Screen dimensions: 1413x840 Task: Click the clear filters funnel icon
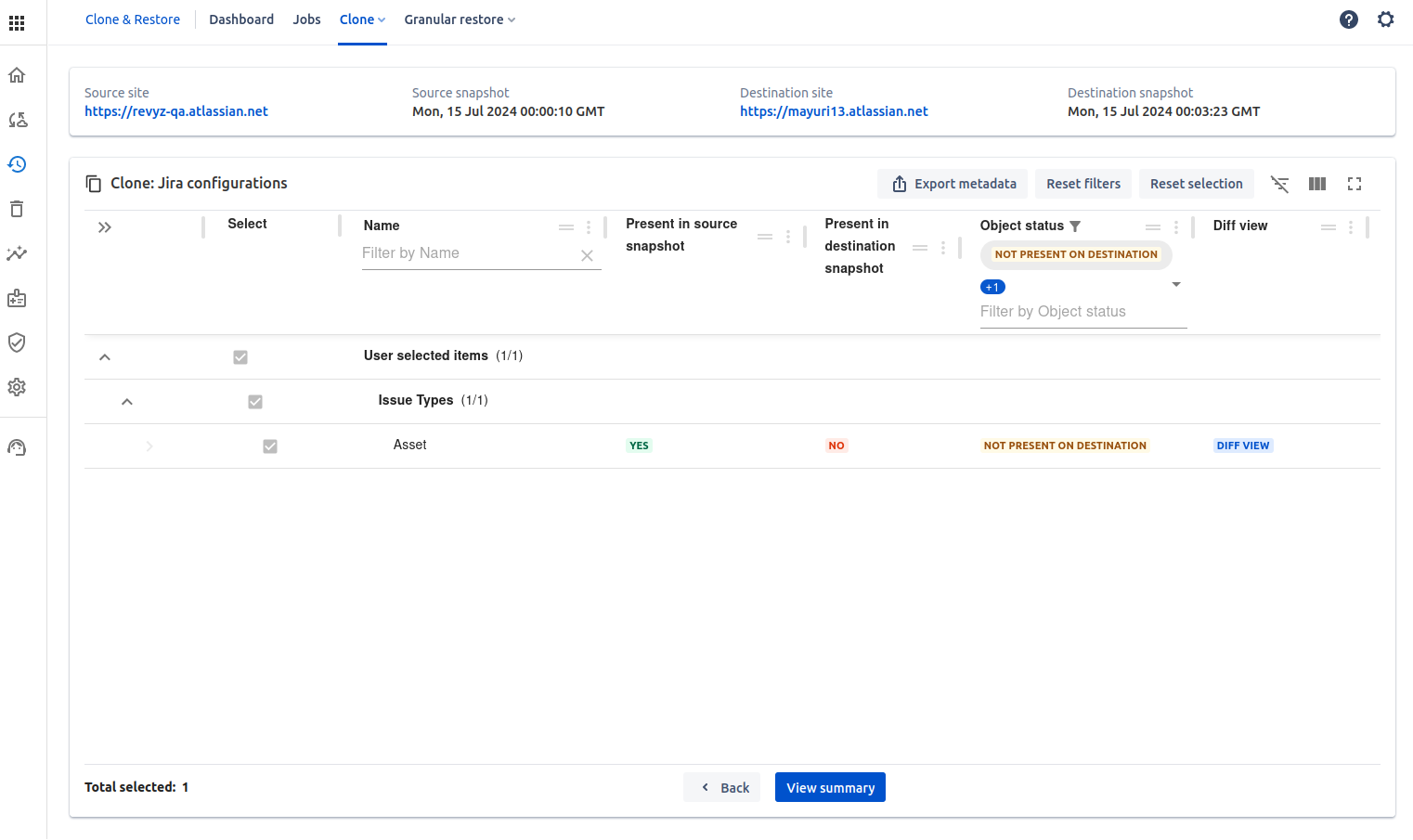click(x=1279, y=184)
